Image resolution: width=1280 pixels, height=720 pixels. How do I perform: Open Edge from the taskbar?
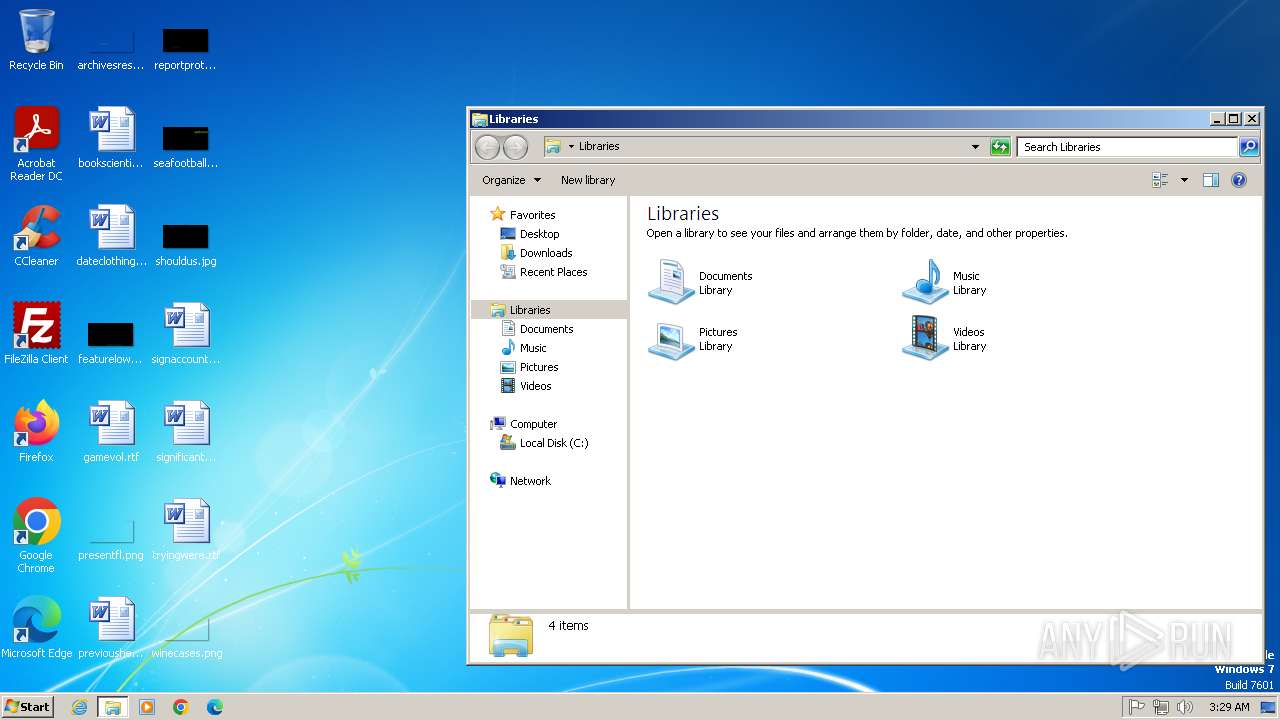point(215,707)
